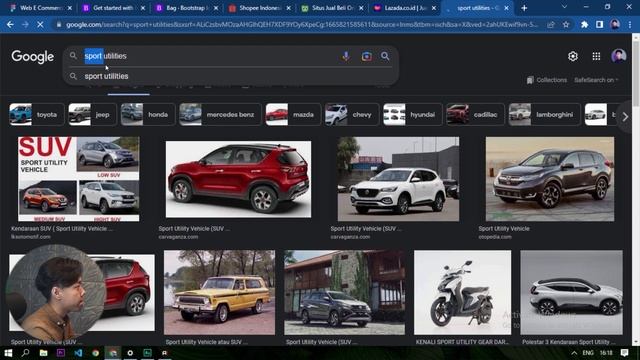The width and height of the screenshot is (640, 360).
Task: Show hidden system tray icons
Action: (574, 353)
